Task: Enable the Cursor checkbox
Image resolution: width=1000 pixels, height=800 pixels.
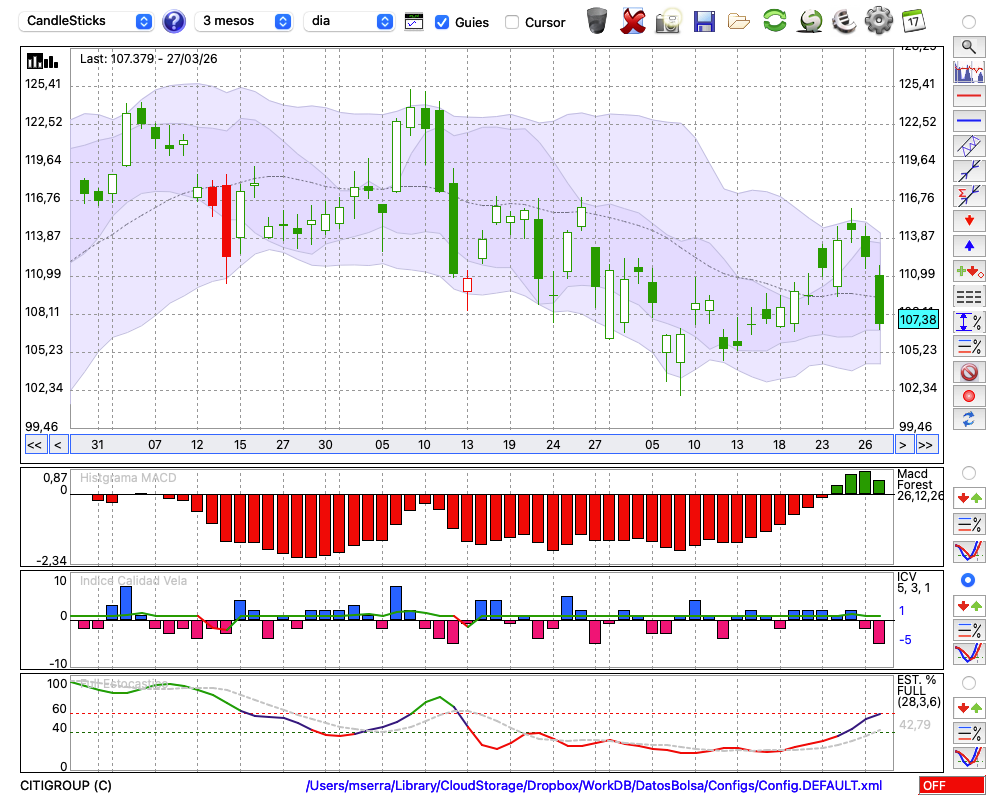Action: 512,22
